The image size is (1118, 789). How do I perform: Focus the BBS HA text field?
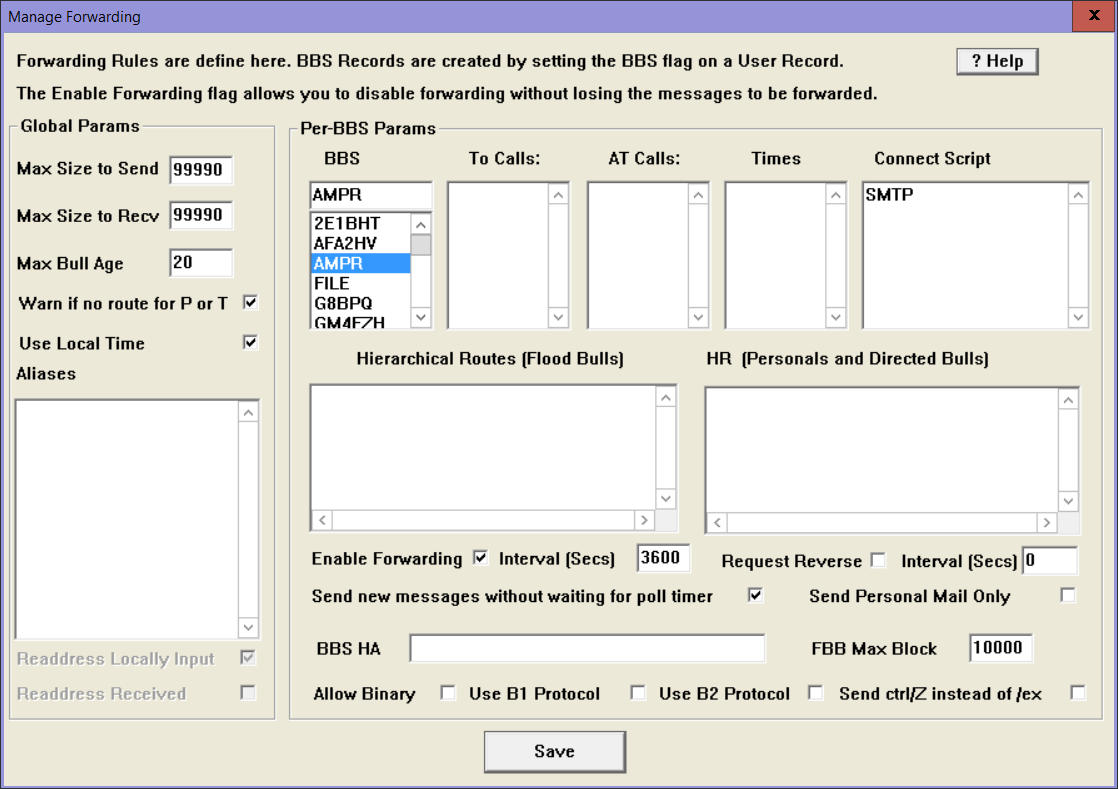click(x=587, y=648)
